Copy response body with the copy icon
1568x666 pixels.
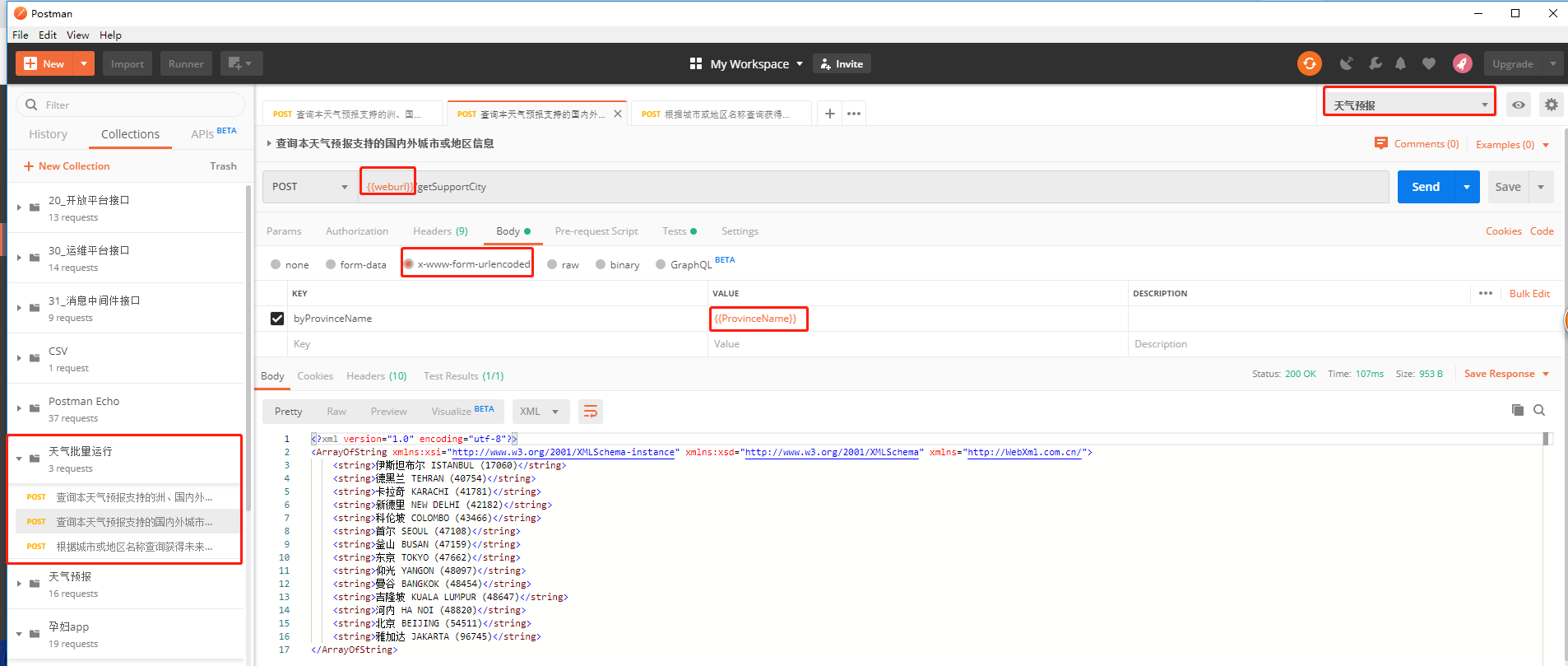tap(1518, 410)
